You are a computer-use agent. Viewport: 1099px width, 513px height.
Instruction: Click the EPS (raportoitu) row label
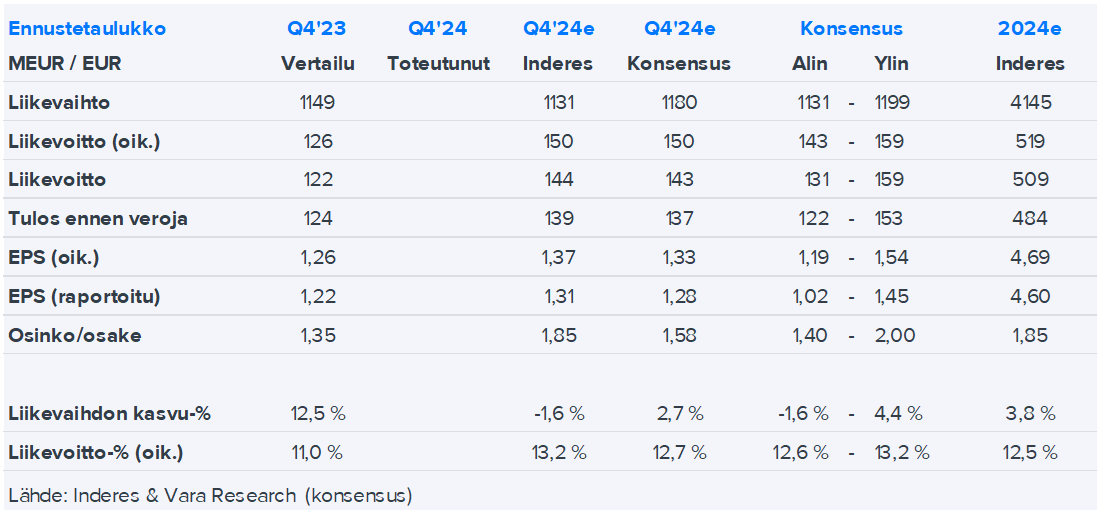pyautogui.click(x=84, y=296)
